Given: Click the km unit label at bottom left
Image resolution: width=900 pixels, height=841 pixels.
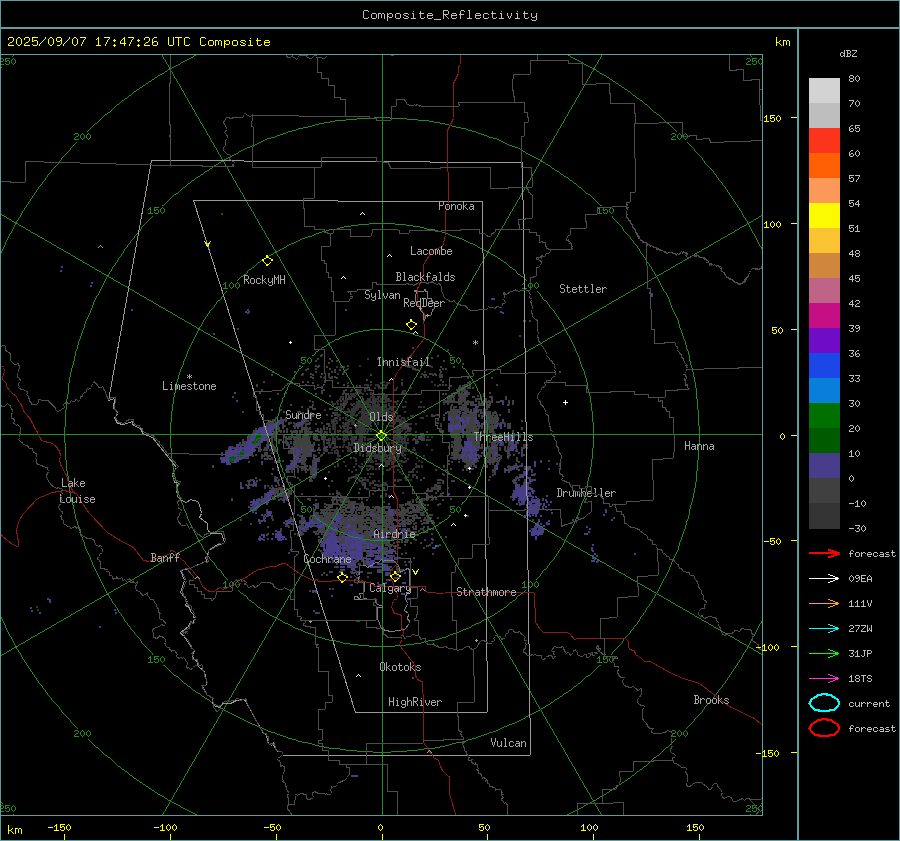Looking at the screenshot, I should coord(14,830).
